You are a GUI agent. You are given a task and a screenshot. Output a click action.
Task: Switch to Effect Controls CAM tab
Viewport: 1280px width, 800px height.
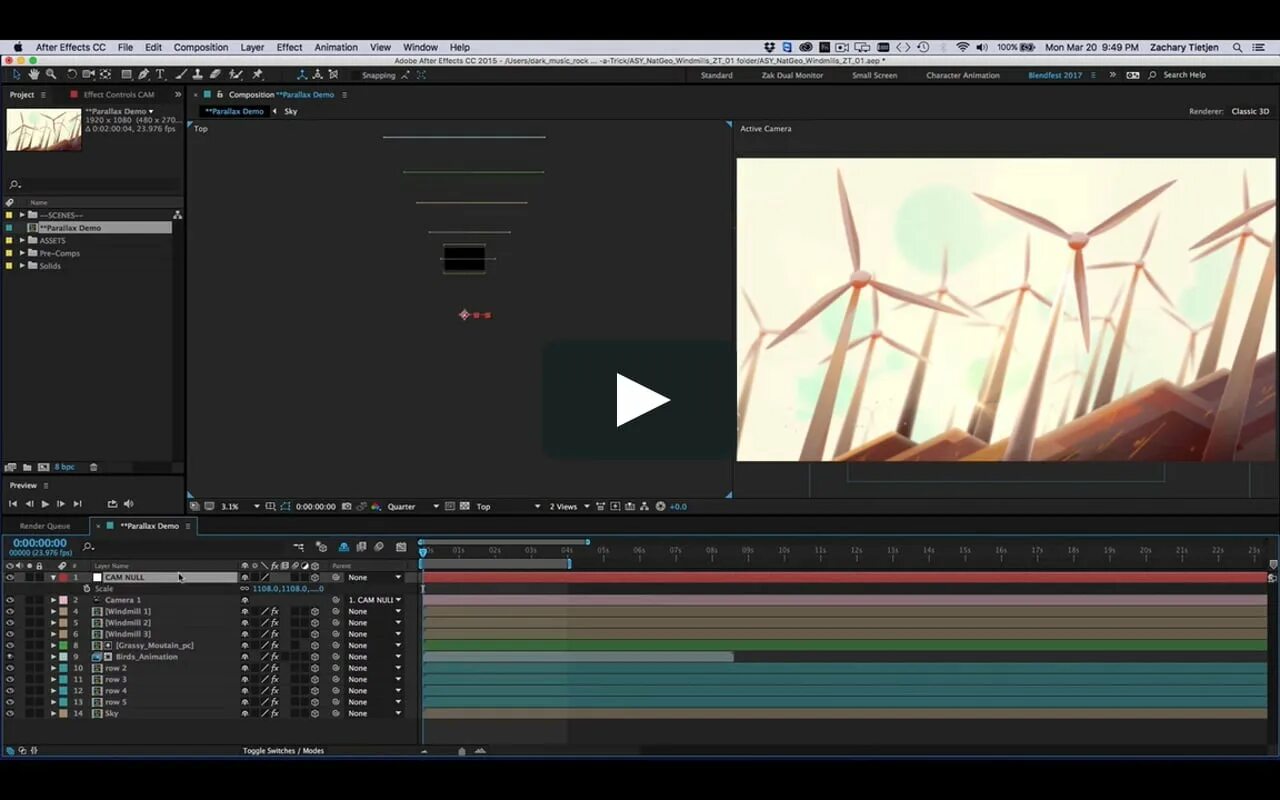pos(119,95)
